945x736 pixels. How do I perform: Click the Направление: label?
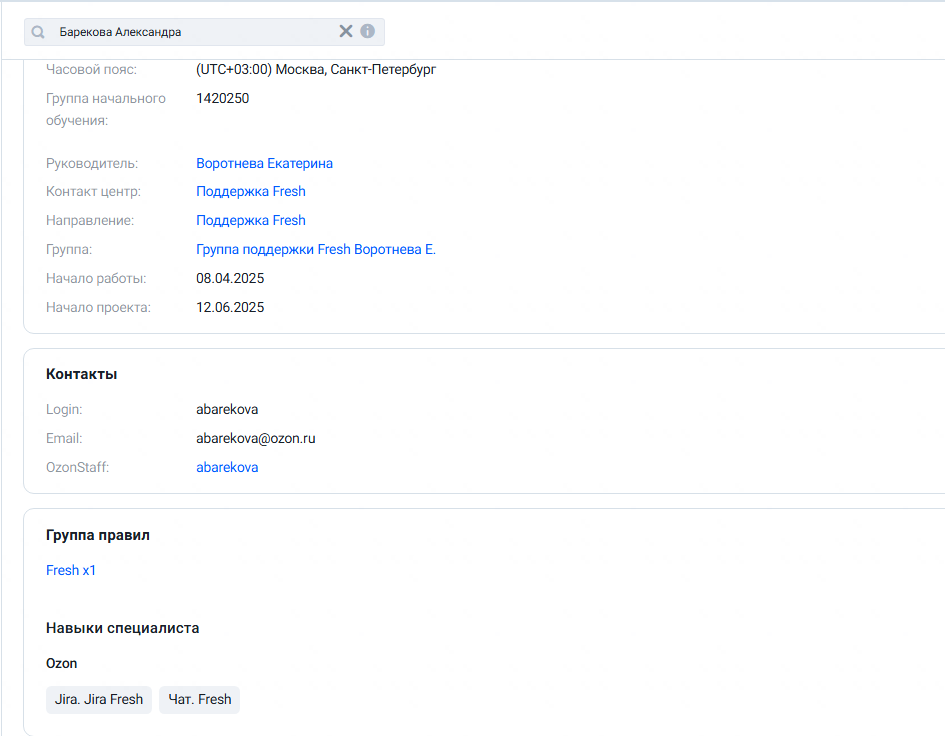(90, 221)
